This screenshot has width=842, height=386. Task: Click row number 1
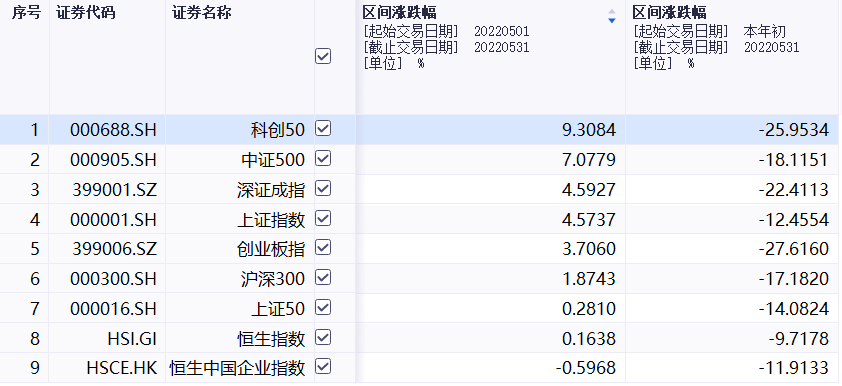point(35,129)
